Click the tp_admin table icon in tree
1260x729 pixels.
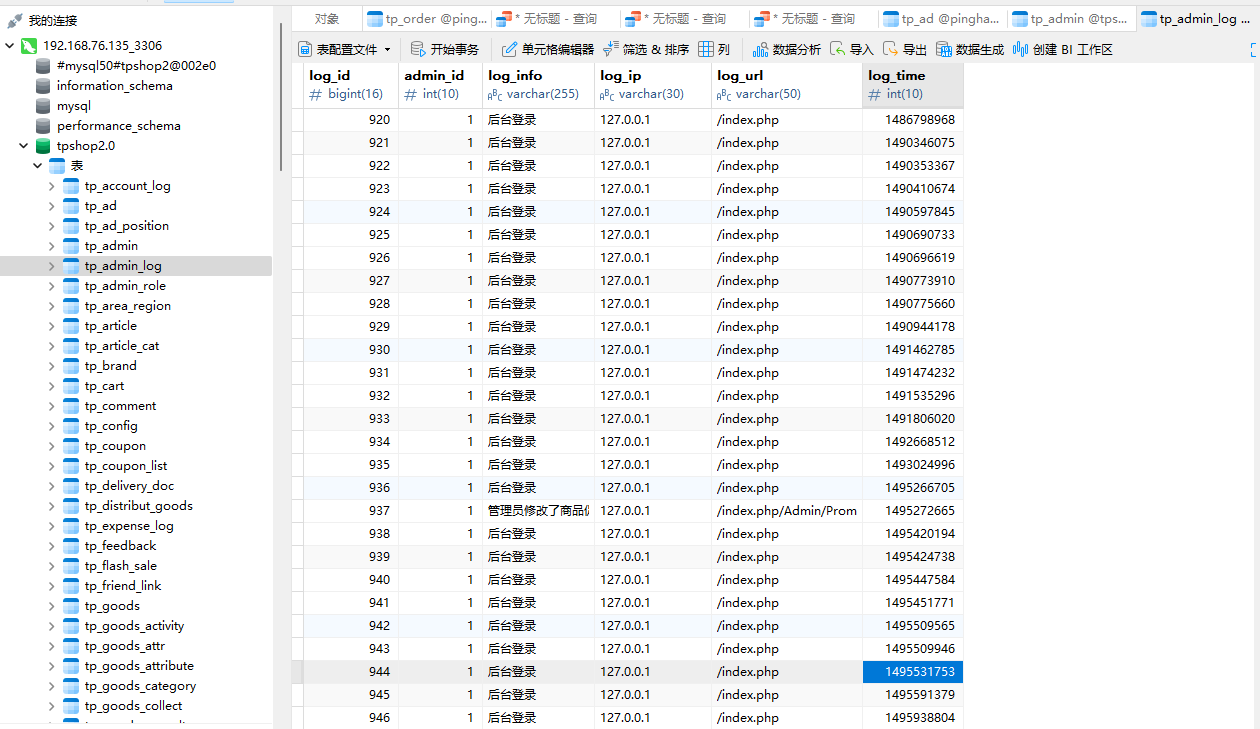point(71,246)
